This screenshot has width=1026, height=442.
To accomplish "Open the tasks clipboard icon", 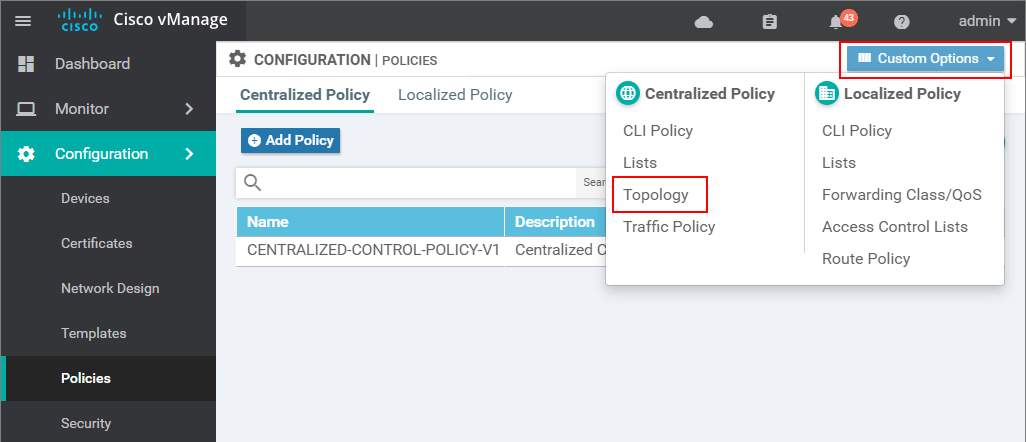I will (770, 22).
